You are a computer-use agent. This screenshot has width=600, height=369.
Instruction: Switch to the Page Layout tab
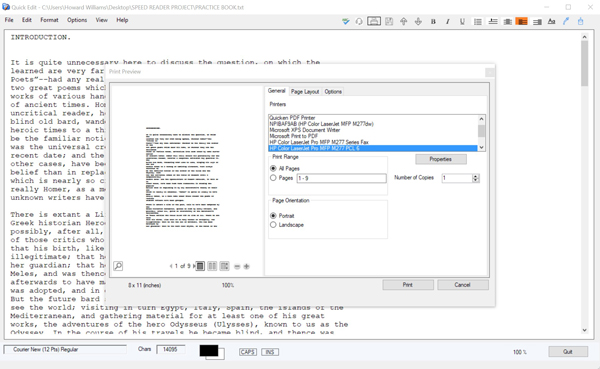tap(305, 91)
